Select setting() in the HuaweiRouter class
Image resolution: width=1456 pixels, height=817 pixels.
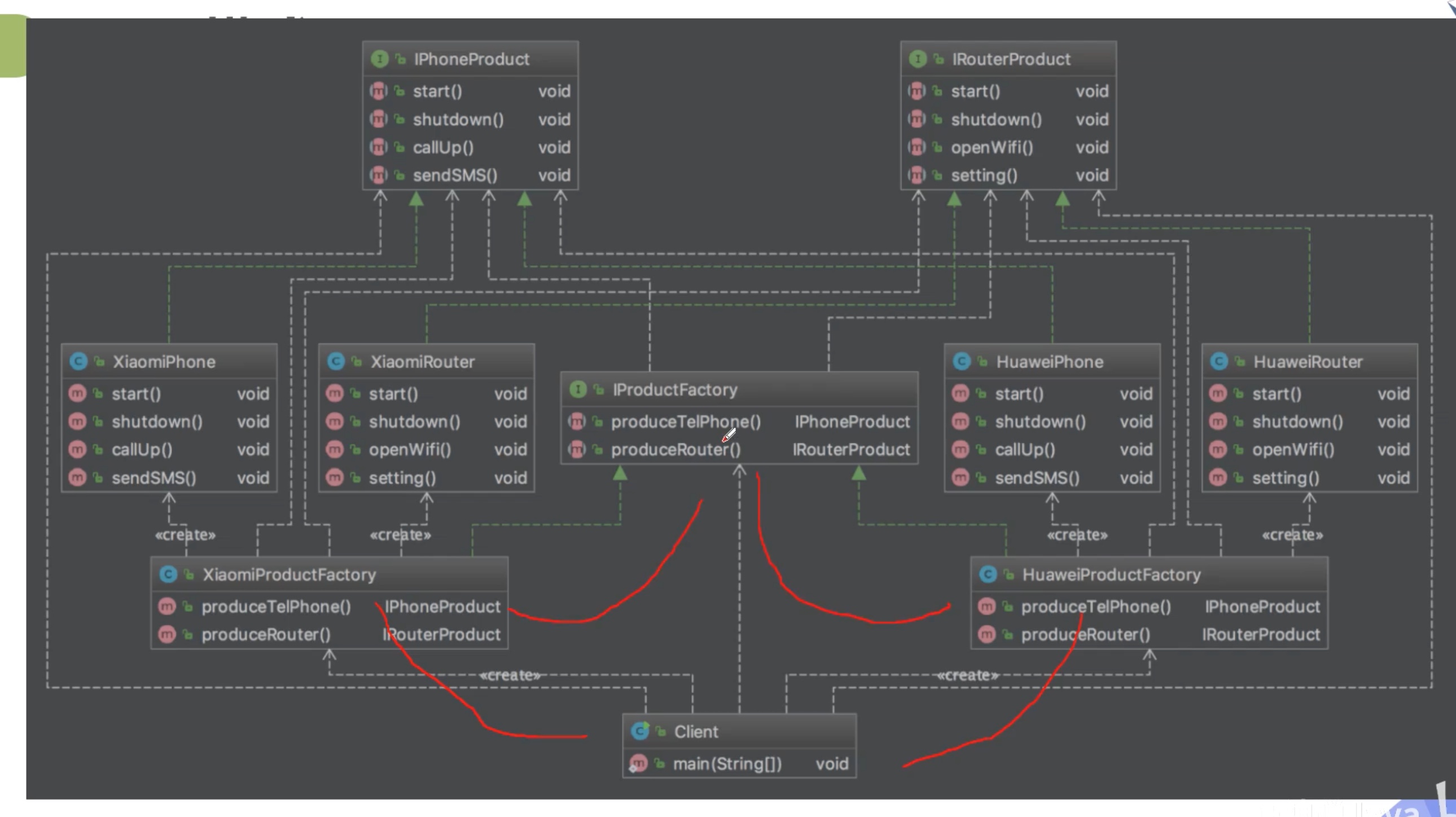1286,478
